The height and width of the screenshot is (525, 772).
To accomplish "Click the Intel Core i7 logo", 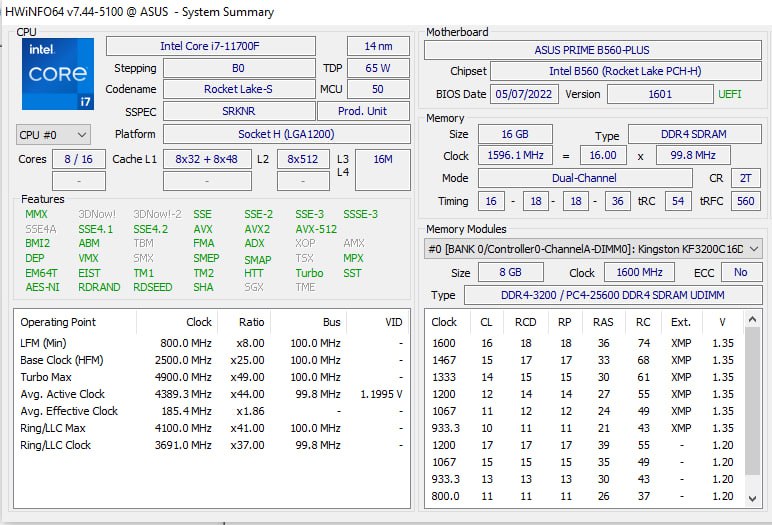I will click(x=58, y=74).
